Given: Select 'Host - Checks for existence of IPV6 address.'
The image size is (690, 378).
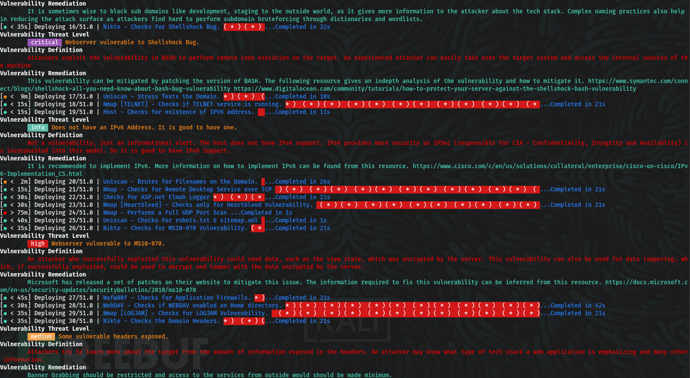Looking at the screenshot, I should (178, 112).
